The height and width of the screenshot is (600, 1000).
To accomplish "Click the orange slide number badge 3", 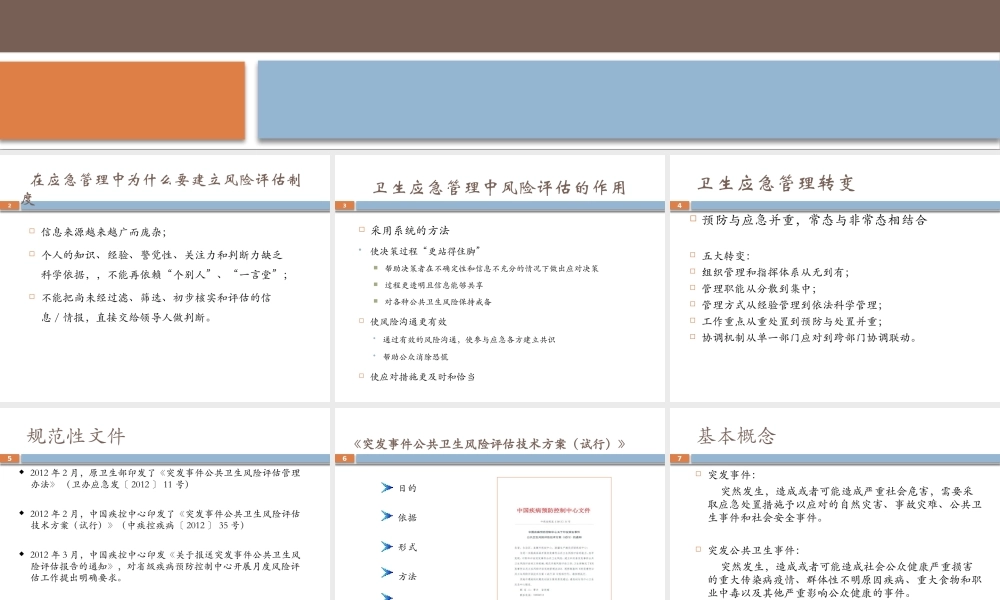I will [x=344, y=205].
